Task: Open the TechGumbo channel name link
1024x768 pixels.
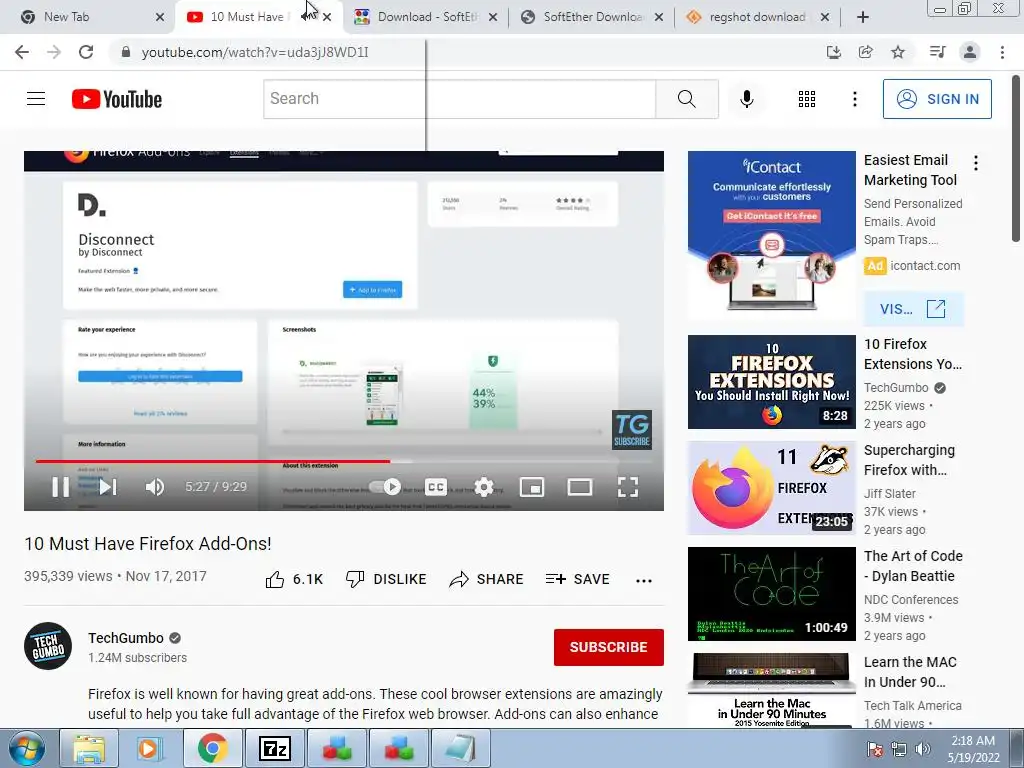Action: click(126, 638)
